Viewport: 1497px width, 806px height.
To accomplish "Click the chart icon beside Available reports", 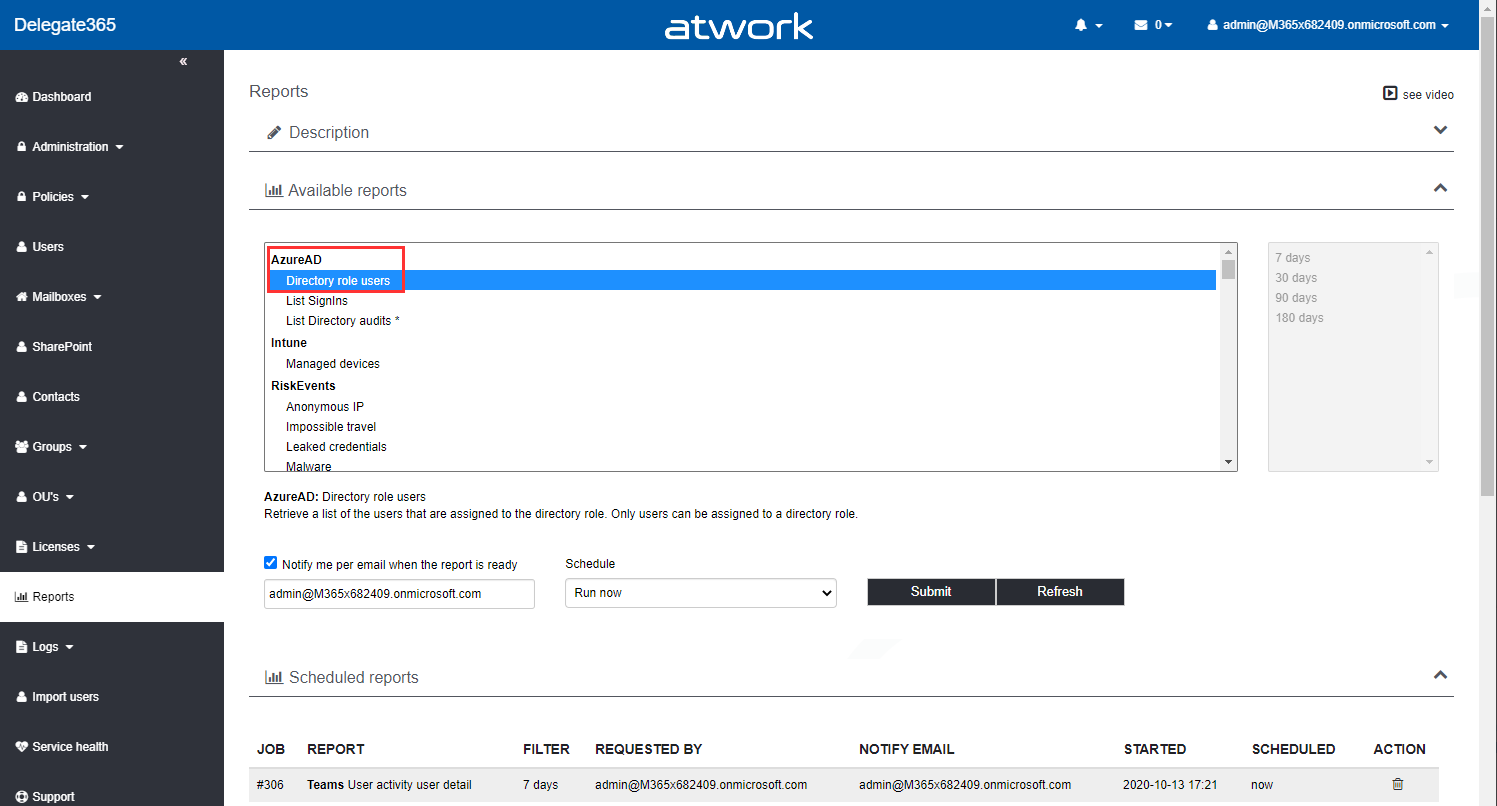I will [x=273, y=190].
